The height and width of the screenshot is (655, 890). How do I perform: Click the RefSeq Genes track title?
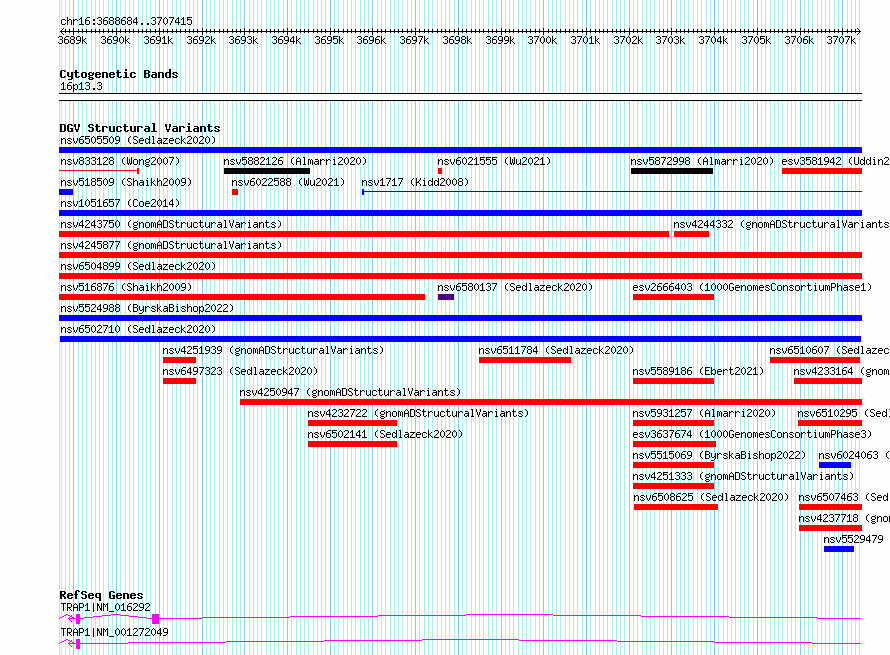click(101, 595)
